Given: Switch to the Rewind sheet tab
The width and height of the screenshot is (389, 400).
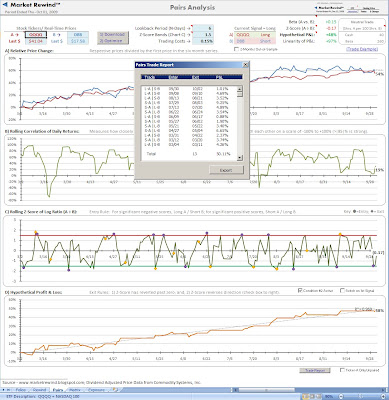Looking at the screenshot, I should coord(40,390).
